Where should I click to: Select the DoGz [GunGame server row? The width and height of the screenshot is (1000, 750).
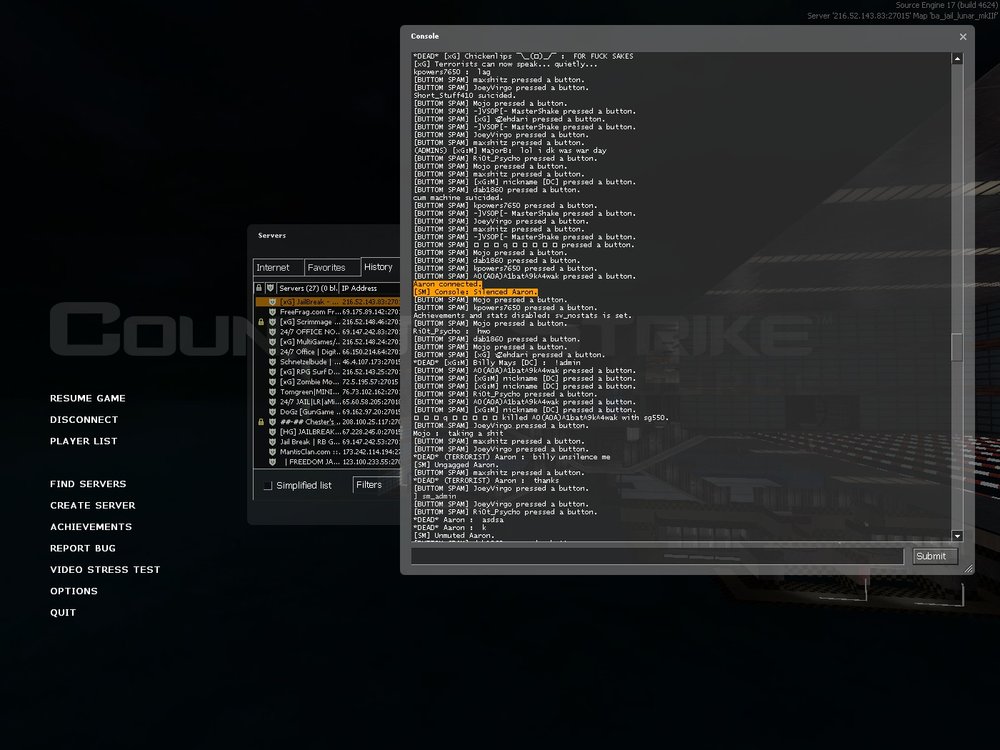click(327, 411)
